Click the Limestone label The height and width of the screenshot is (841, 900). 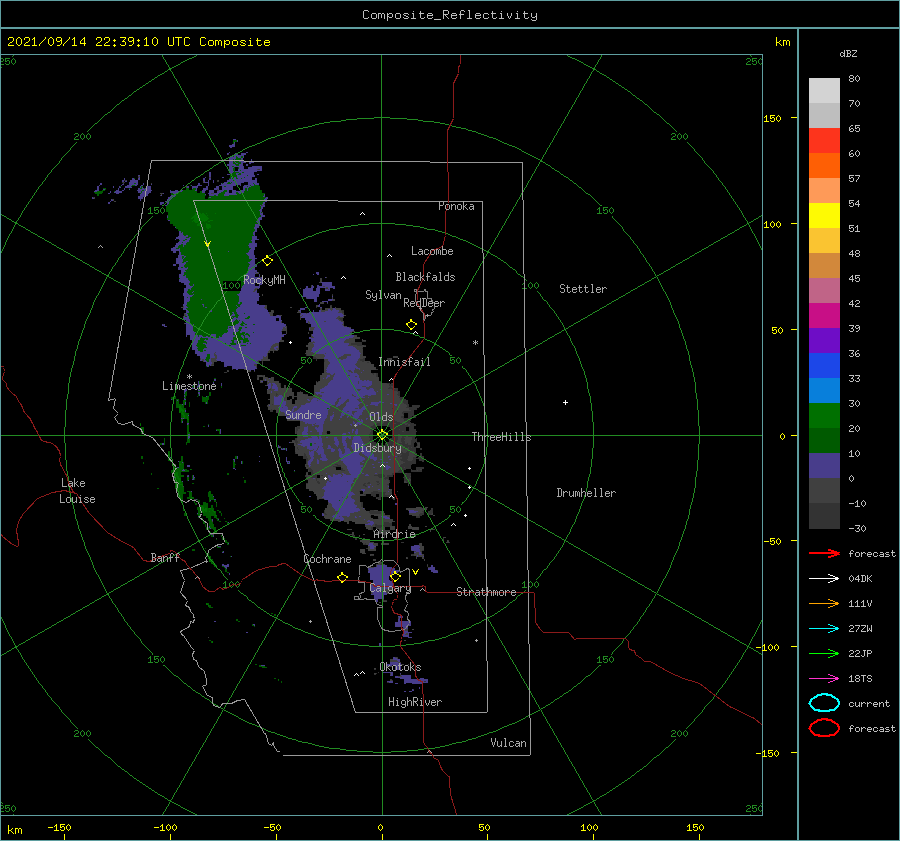click(189, 386)
